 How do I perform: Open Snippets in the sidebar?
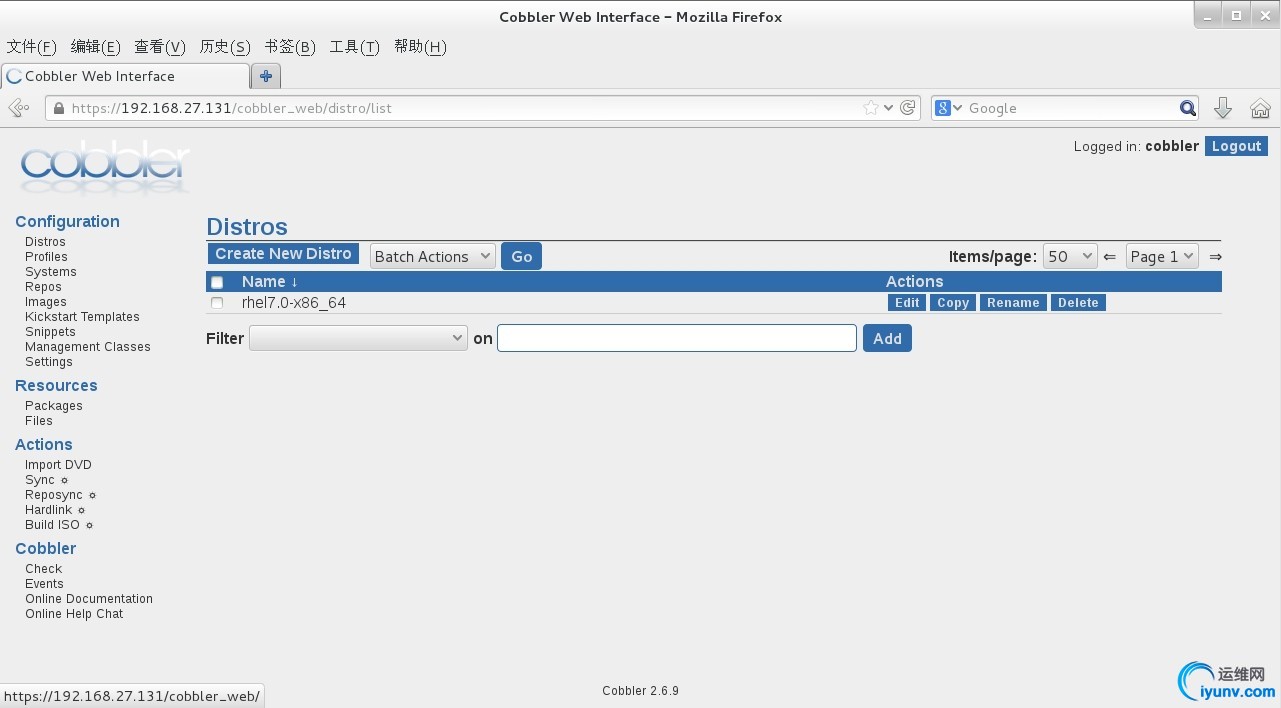[x=50, y=332]
